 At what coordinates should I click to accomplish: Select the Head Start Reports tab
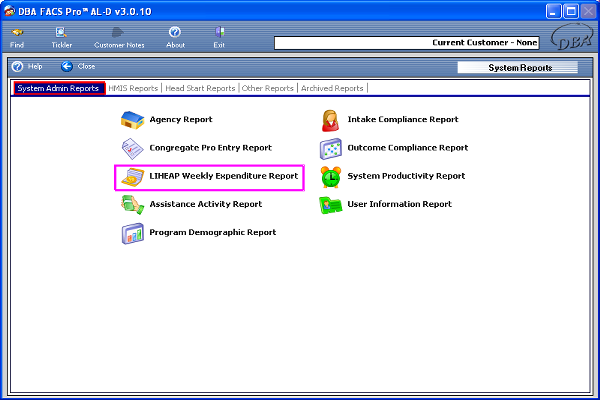(200, 88)
